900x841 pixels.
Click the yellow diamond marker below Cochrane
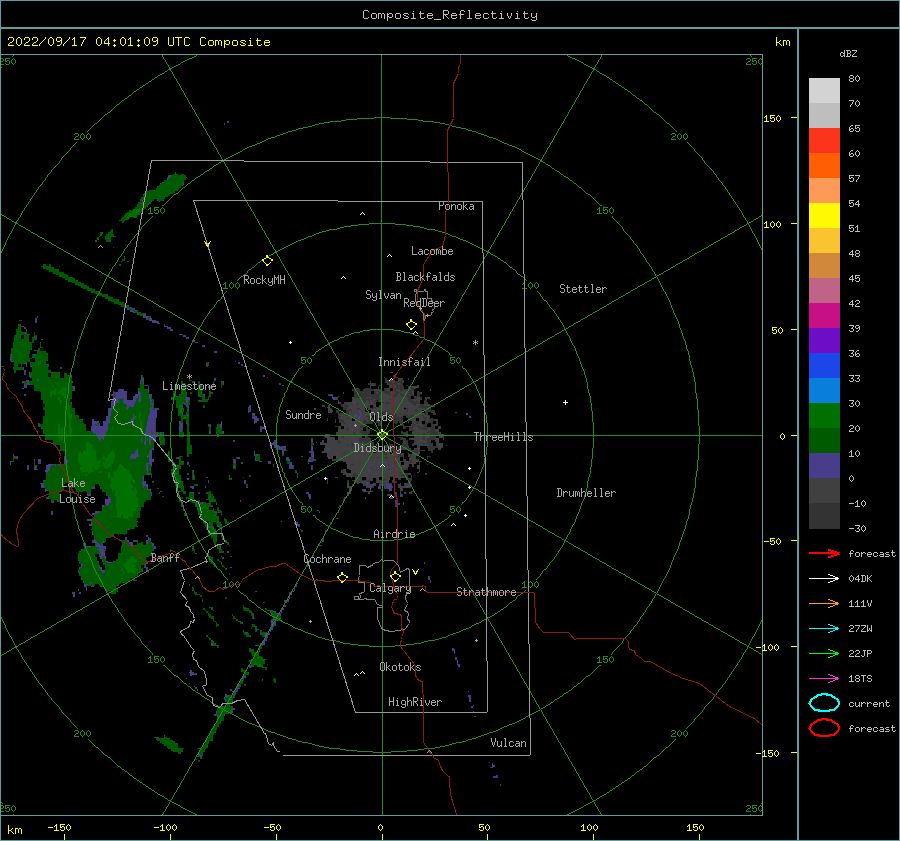pos(342,577)
